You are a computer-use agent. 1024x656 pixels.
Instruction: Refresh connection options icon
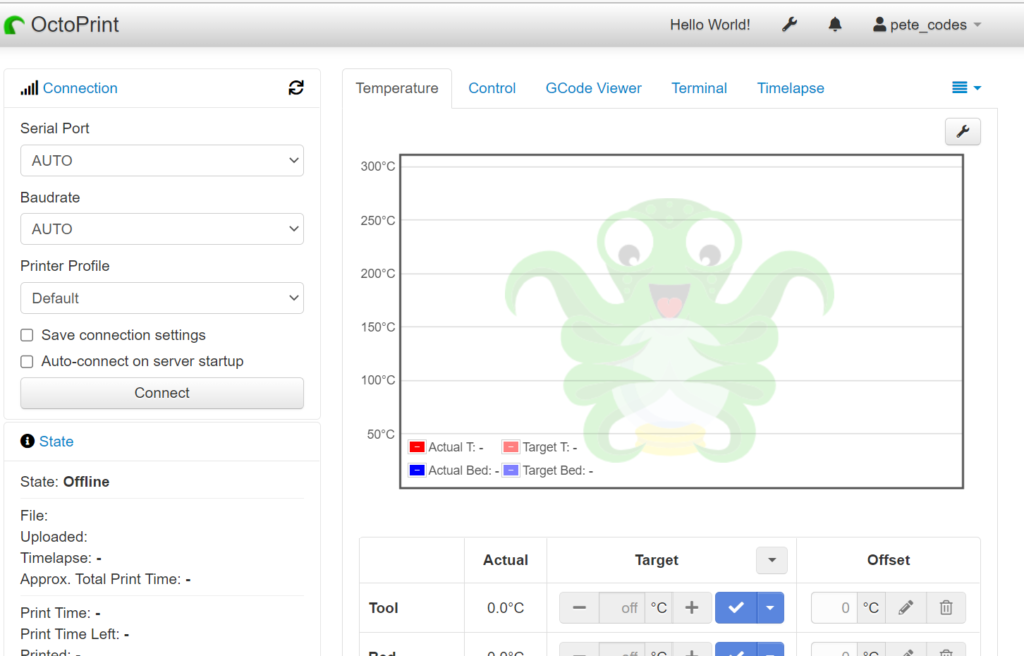[296, 88]
